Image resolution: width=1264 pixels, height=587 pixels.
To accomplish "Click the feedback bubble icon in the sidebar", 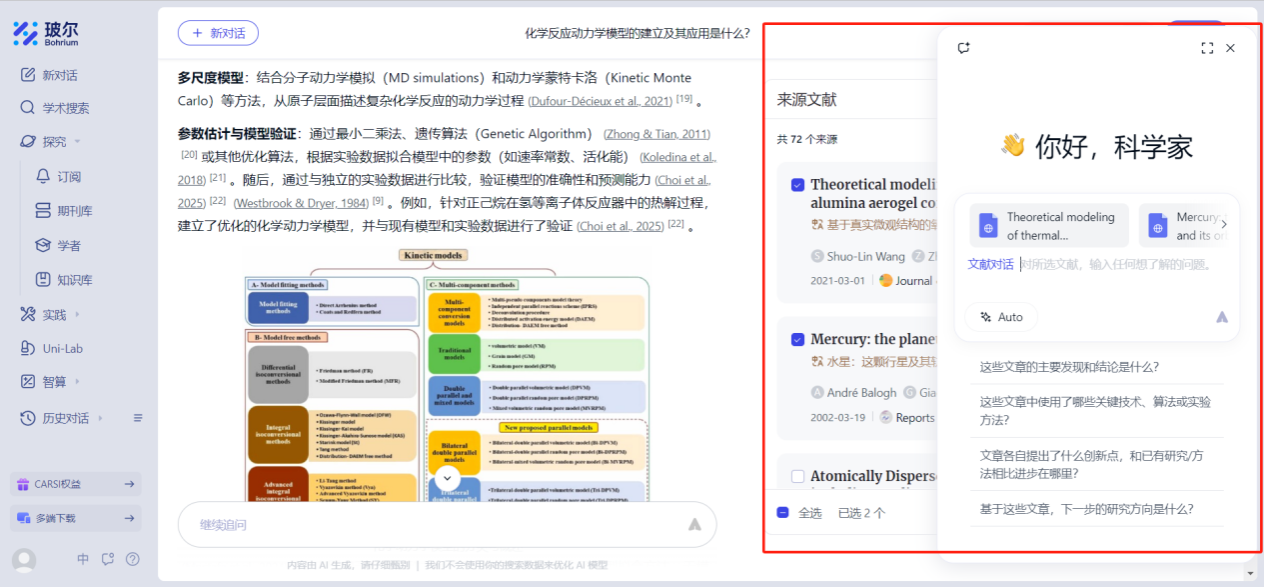I will click(108, 559).
